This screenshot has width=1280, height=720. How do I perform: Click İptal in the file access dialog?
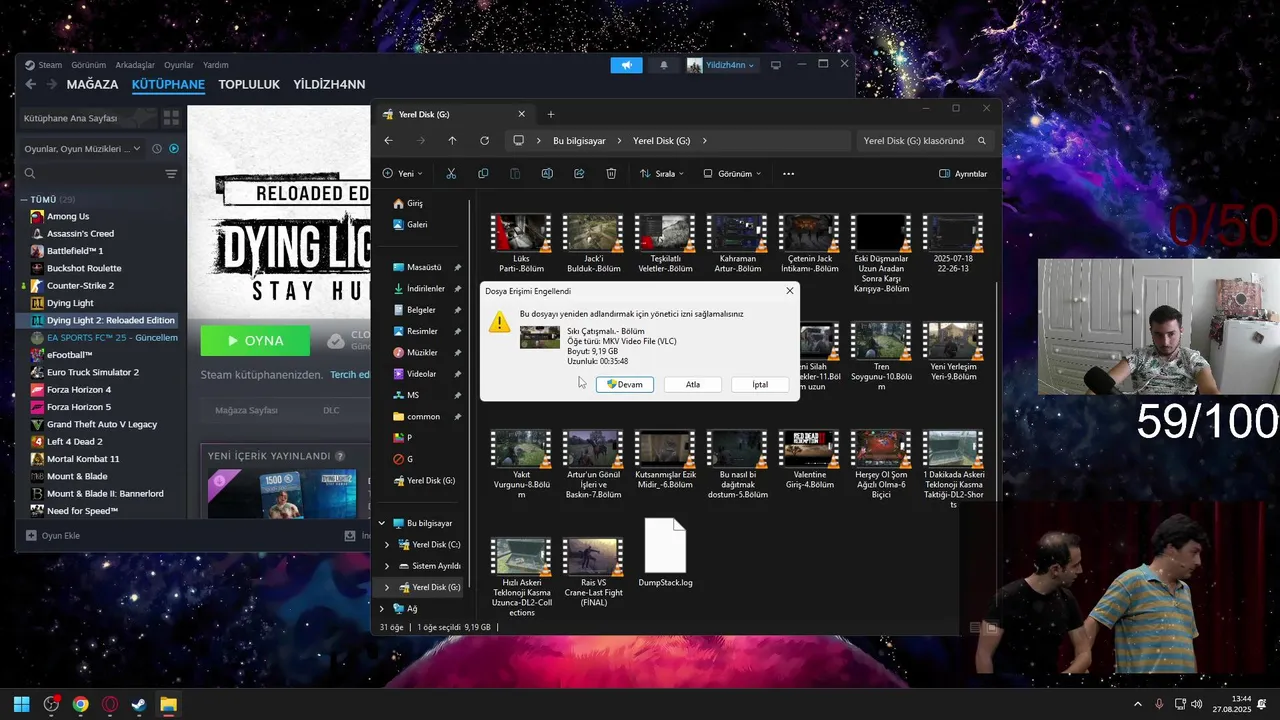coord(760,384)
